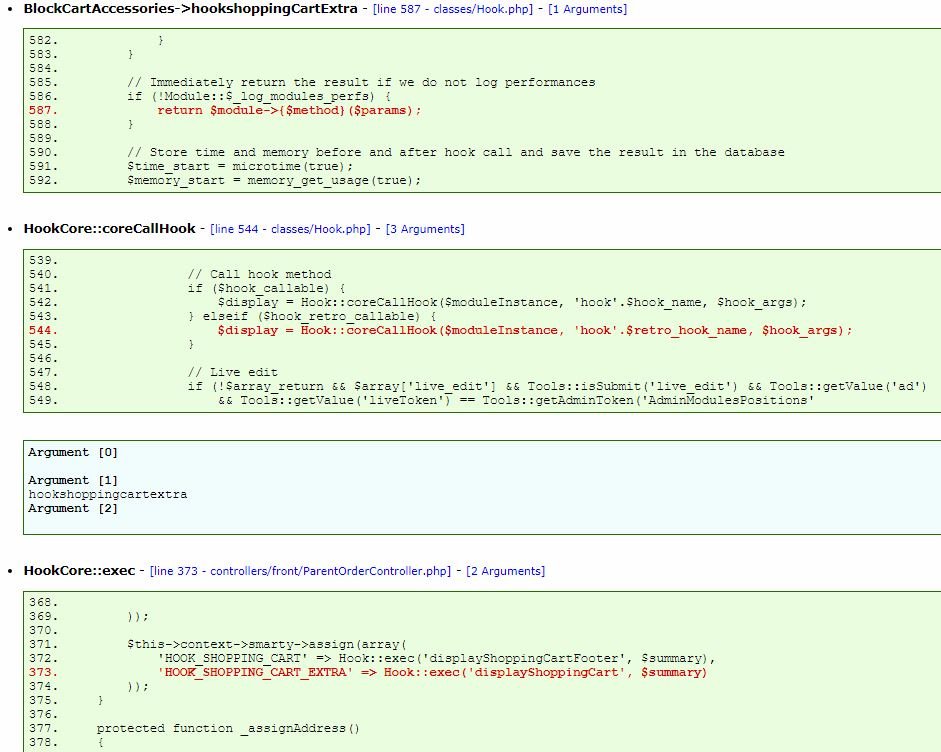Screen dimensions: 941x752
Task: Click the elseif ($hook_retro_callable) line
Action: point(312,316)
